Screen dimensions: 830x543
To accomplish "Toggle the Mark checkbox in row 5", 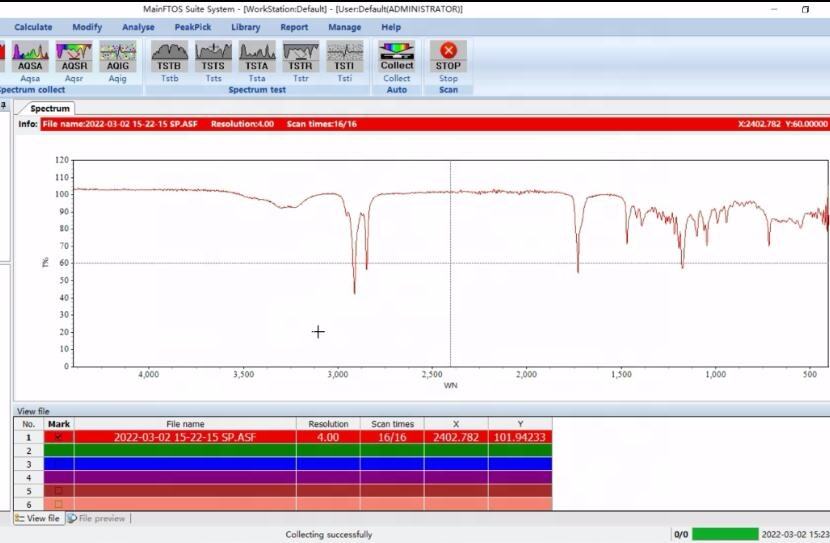I will point(59,491).
